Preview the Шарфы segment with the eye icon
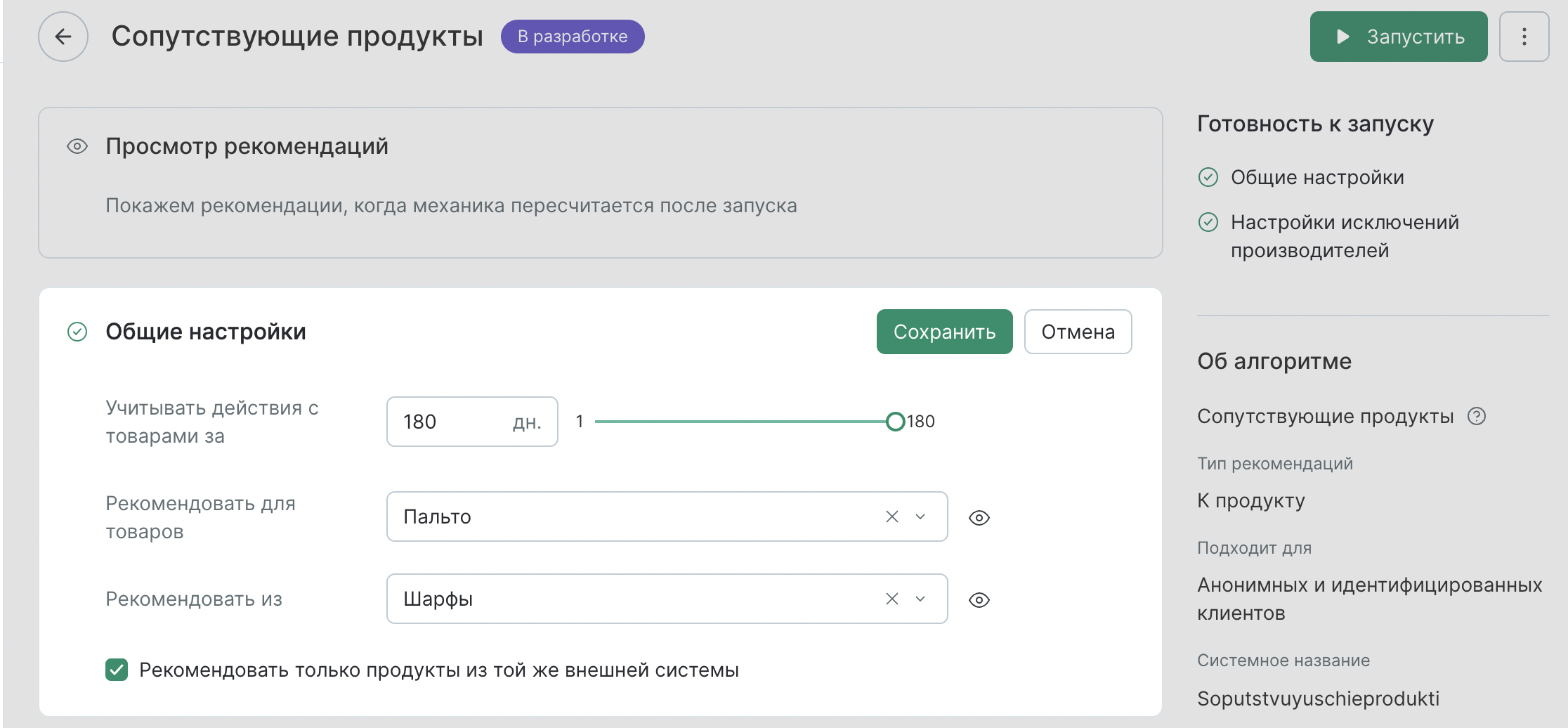The image size is (1568, 728). click(x=979, y=600)
